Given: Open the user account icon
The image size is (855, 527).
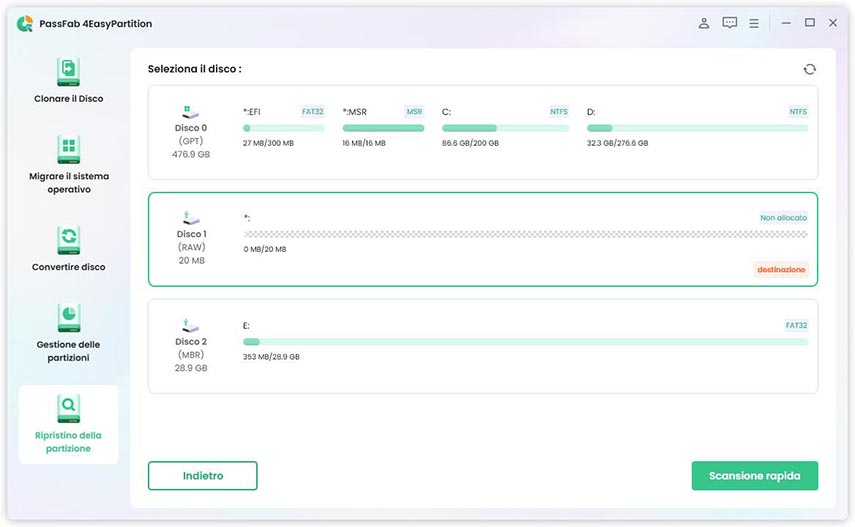Looking at the screenshot, I should click(704, 23).
